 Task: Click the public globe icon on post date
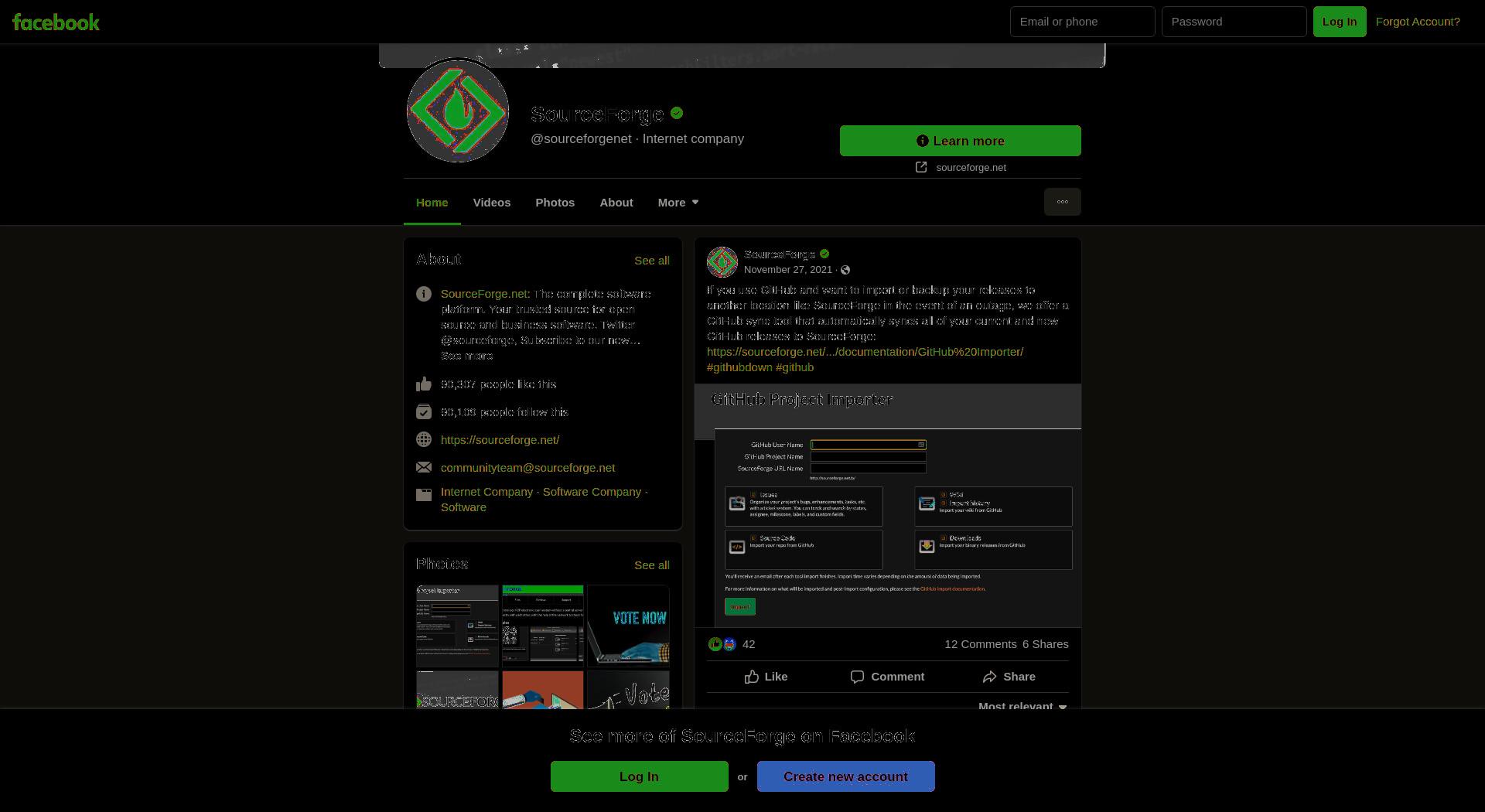pos(845,270)
